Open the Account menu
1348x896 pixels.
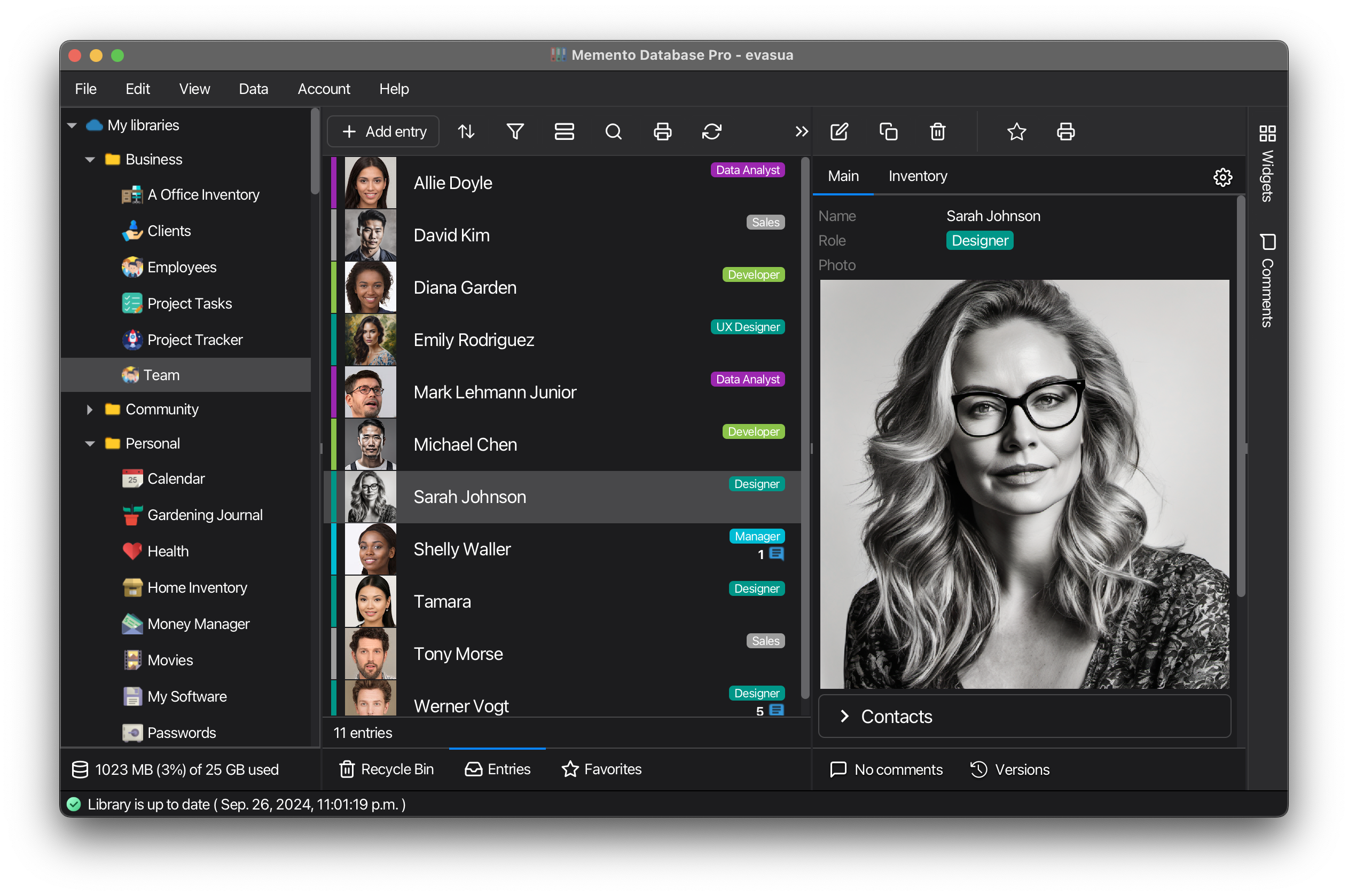[324, 89]
